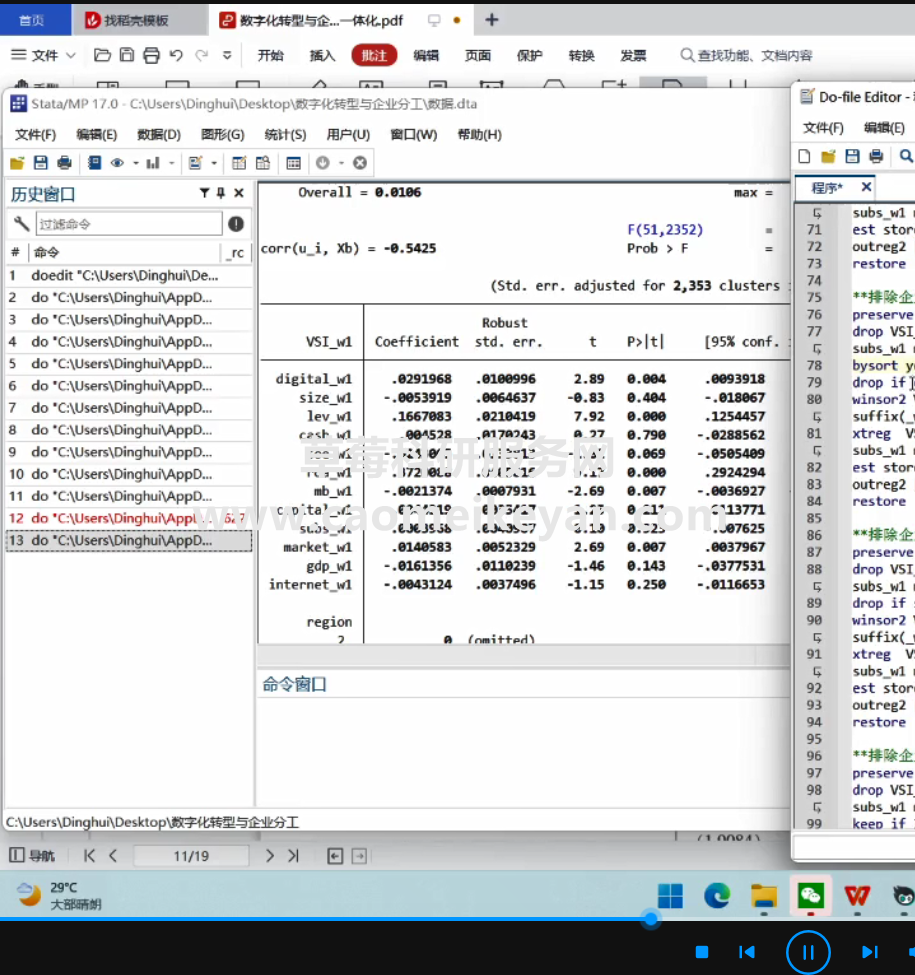Collapse the code fold marker below line 88
The width and height of the screenshot is (915, 975).
tap(817, 586)
